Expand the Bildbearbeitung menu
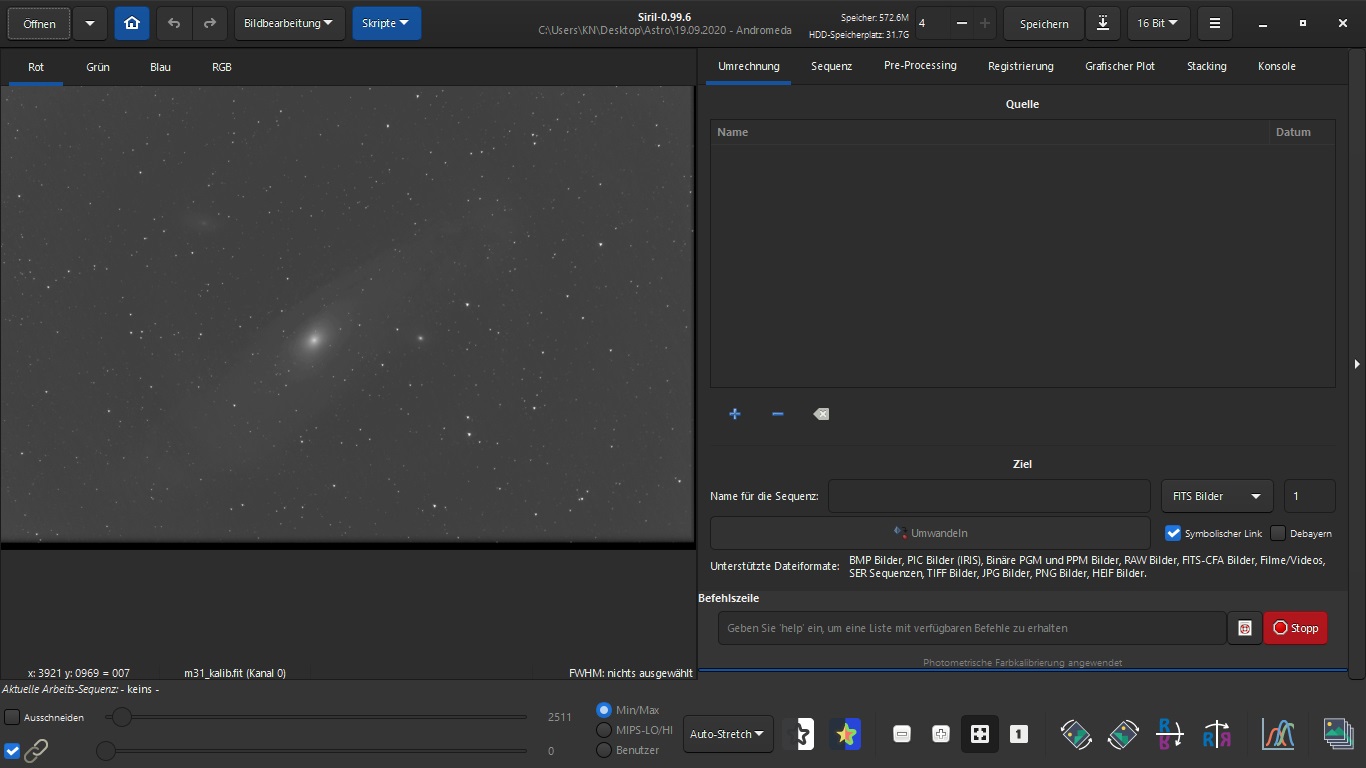Viewport: 1366px width, 768px height. click(x=289, y=23)
